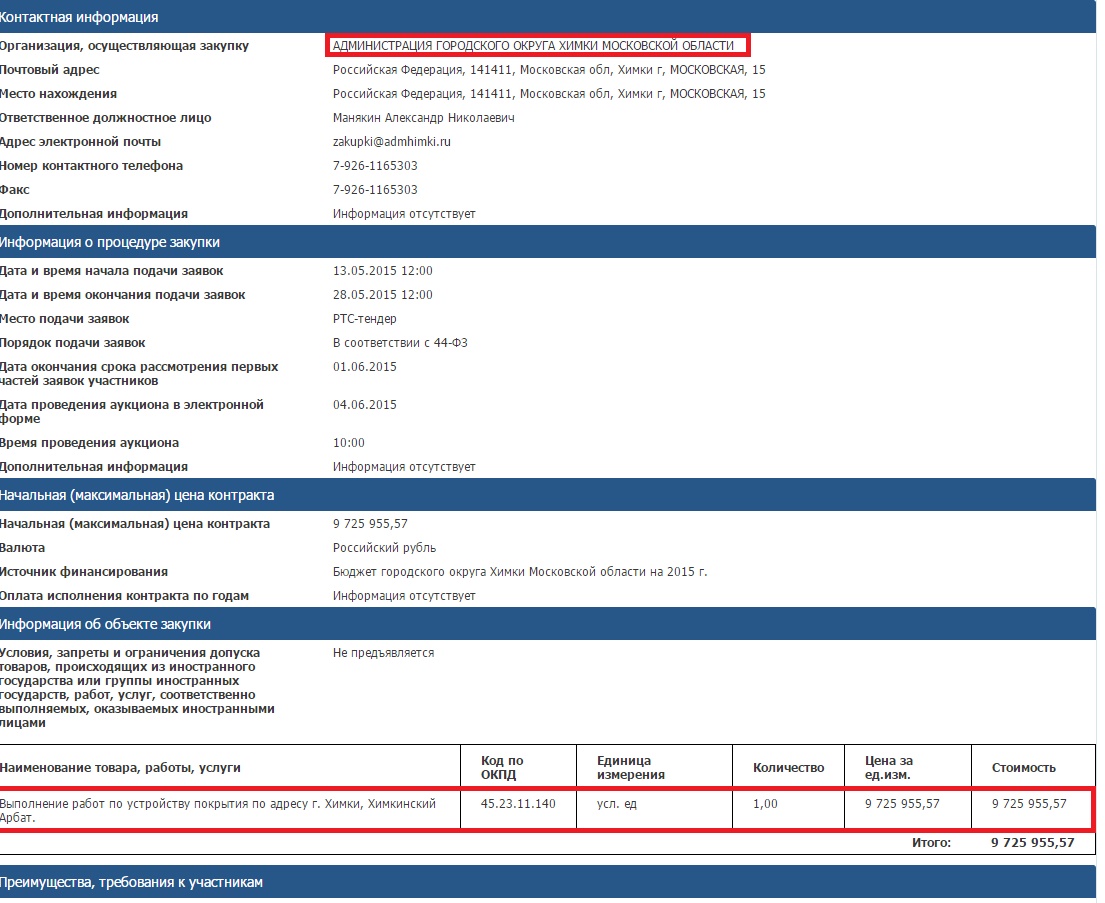This screenshot has width=1105, height=903.
Task: Click the 'Количество' column header
Action: pyautogui.click(x=788, y=767)
